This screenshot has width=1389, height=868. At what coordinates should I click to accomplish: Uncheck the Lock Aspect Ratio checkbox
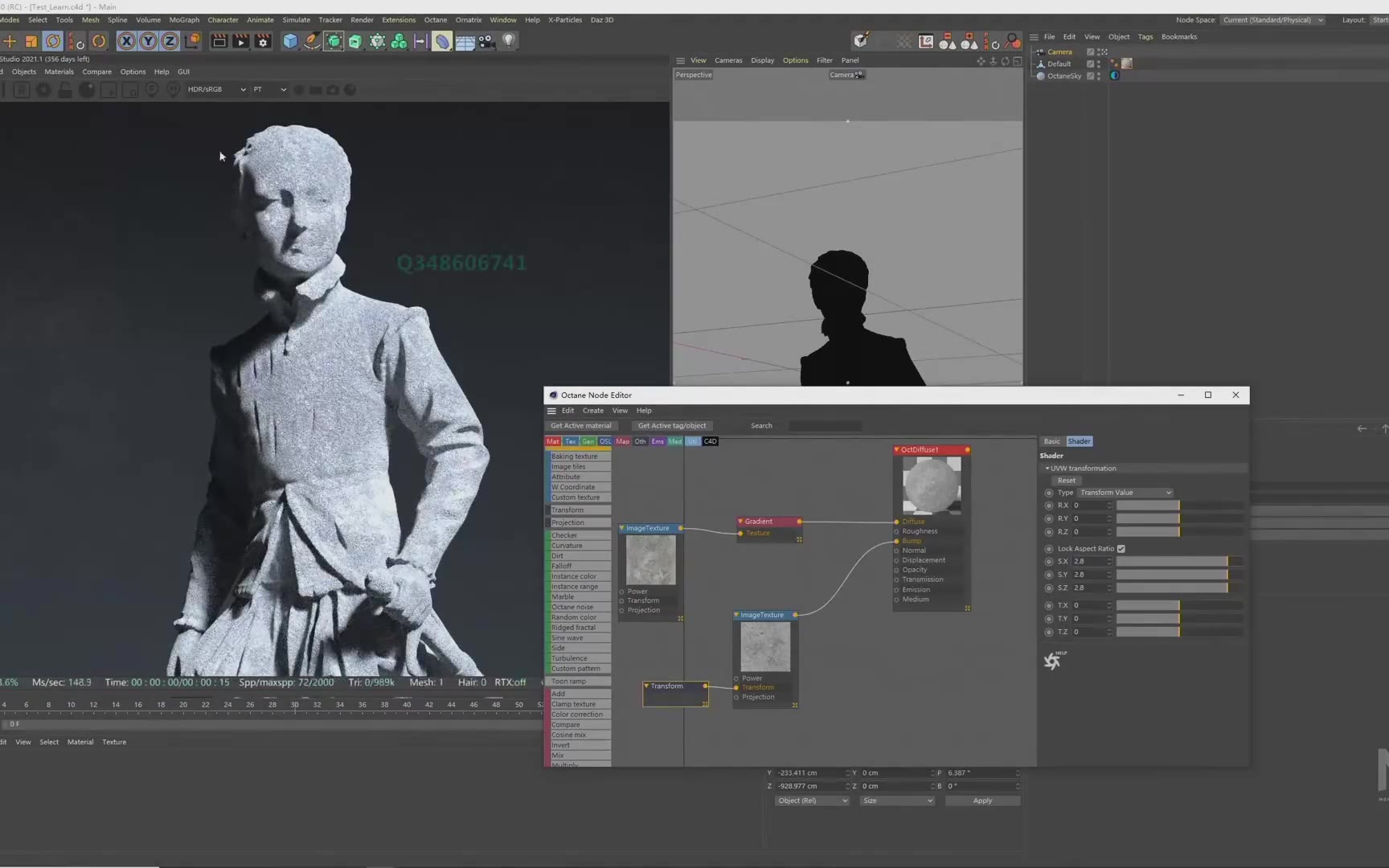(1121, 549)
